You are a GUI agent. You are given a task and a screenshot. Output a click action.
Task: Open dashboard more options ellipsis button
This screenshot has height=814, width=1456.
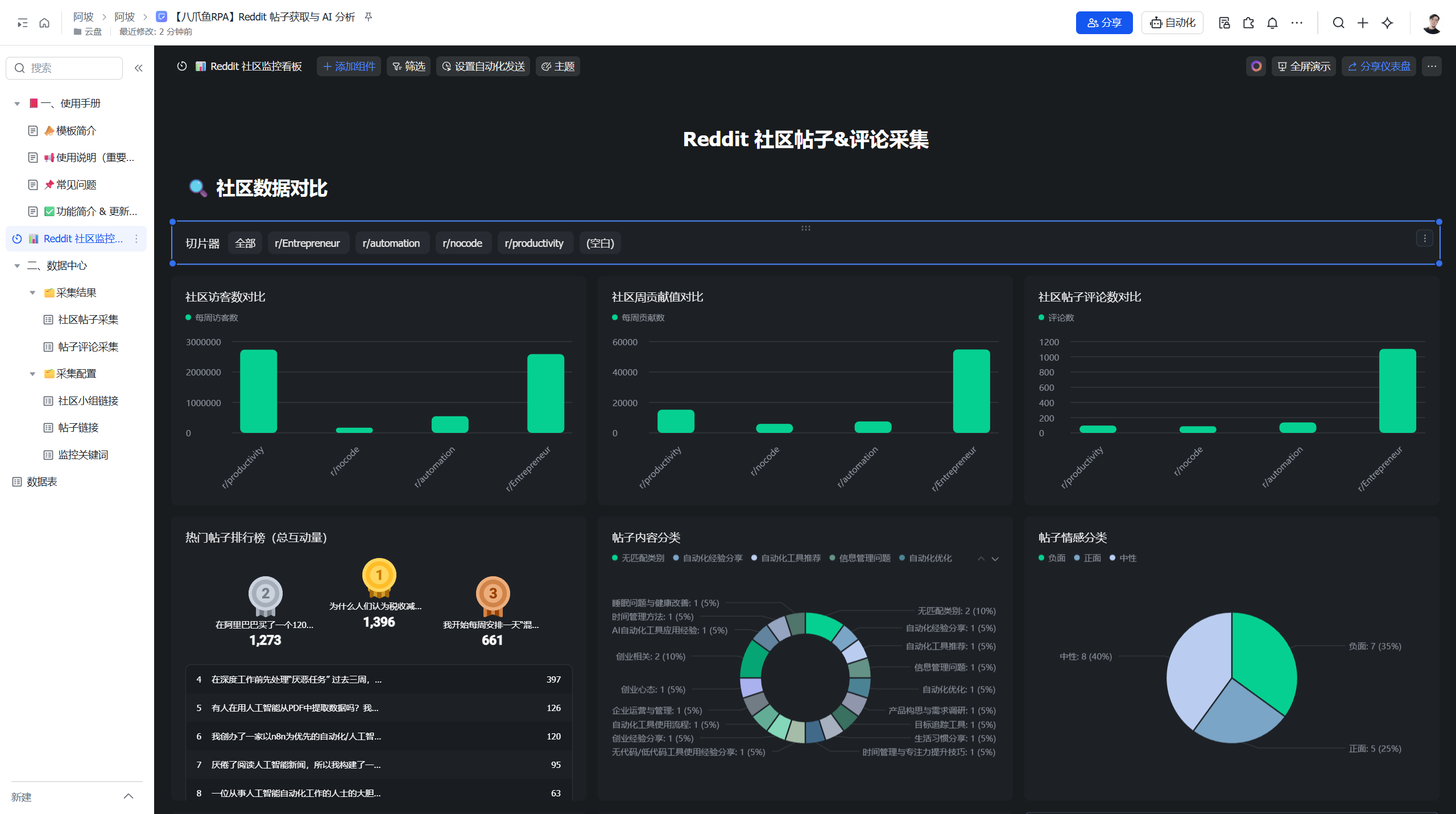[1432, 67]
